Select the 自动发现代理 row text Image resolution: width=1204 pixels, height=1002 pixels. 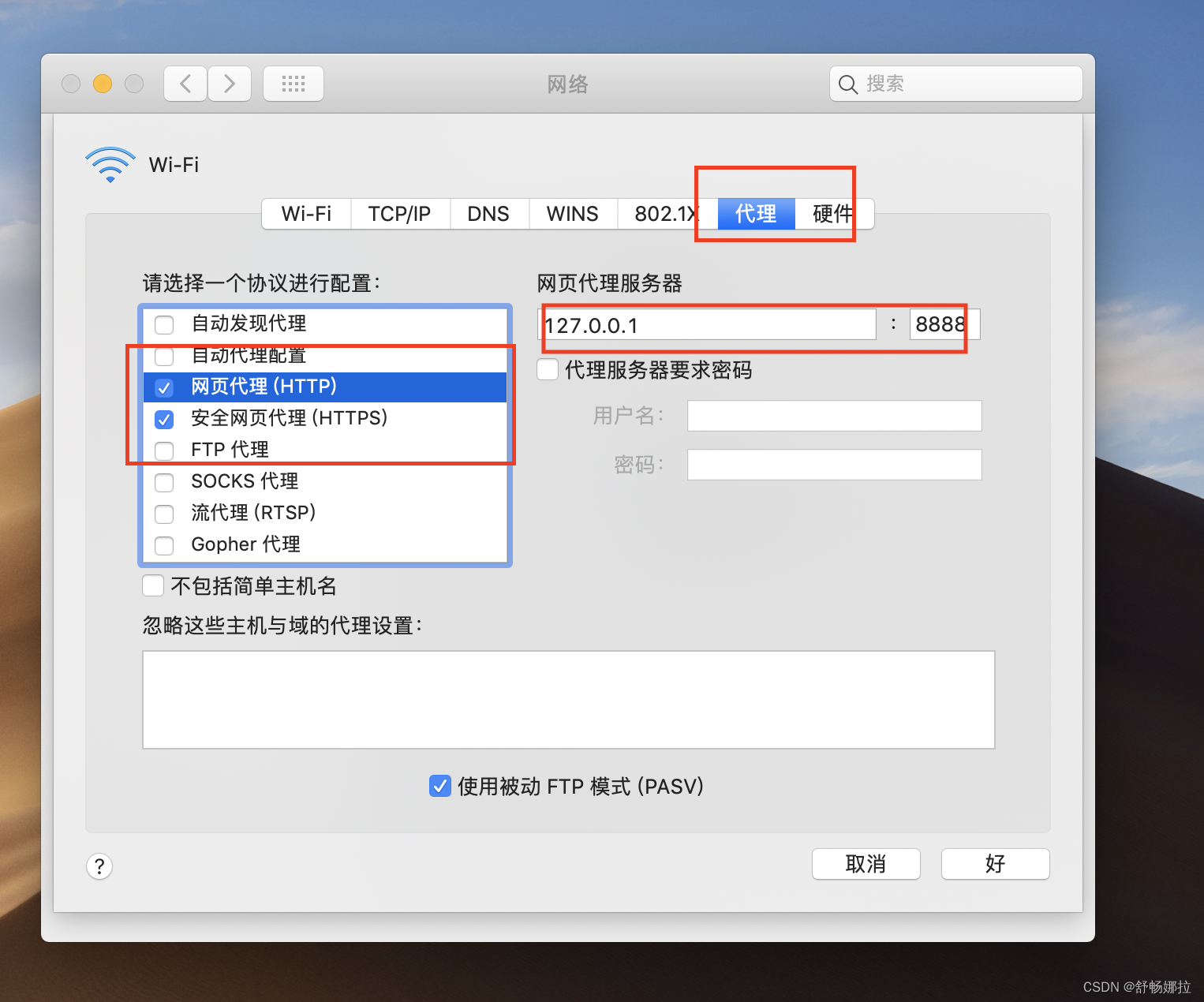click(249, 323)
